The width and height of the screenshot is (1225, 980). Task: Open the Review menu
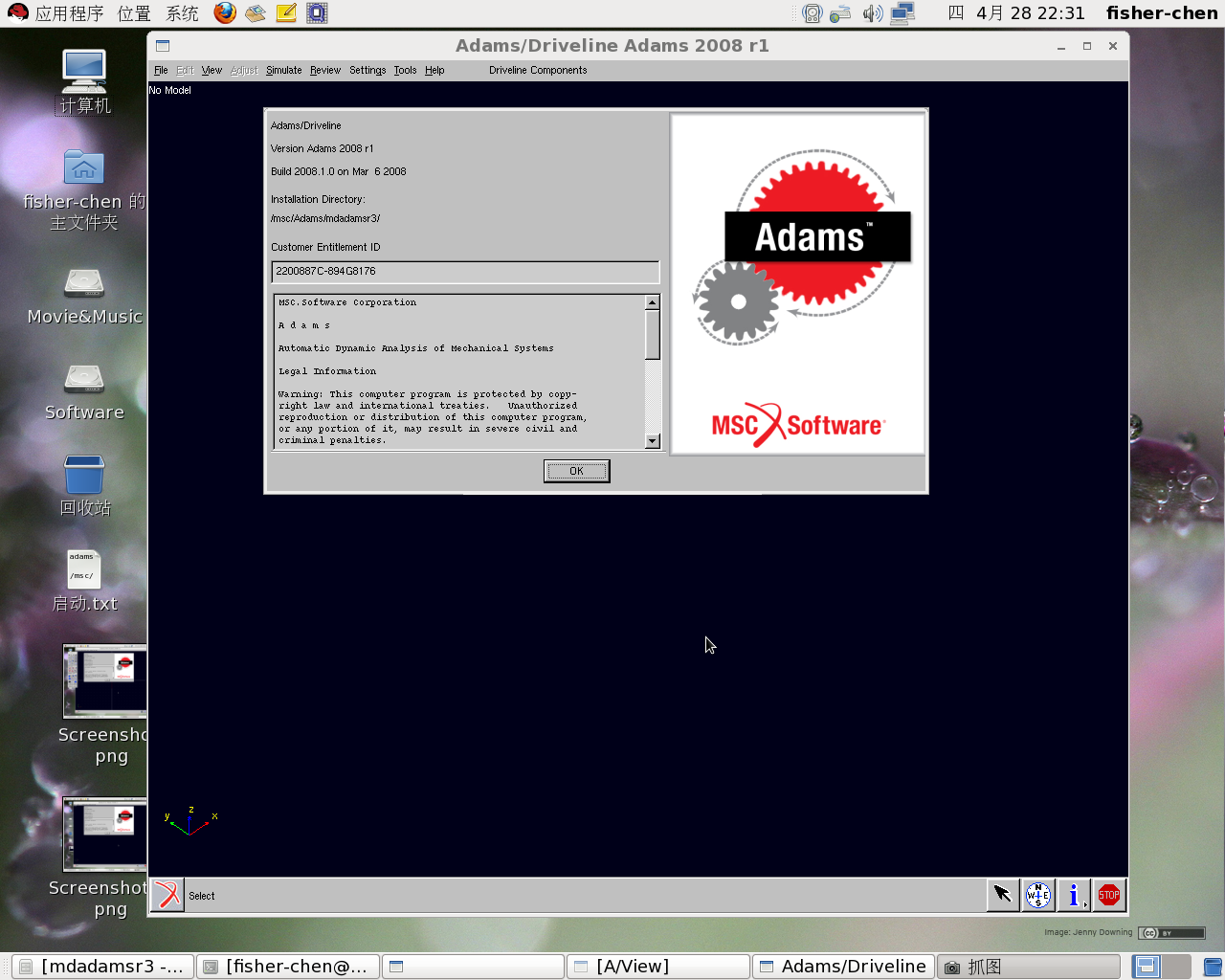click(x=325, y=70)
